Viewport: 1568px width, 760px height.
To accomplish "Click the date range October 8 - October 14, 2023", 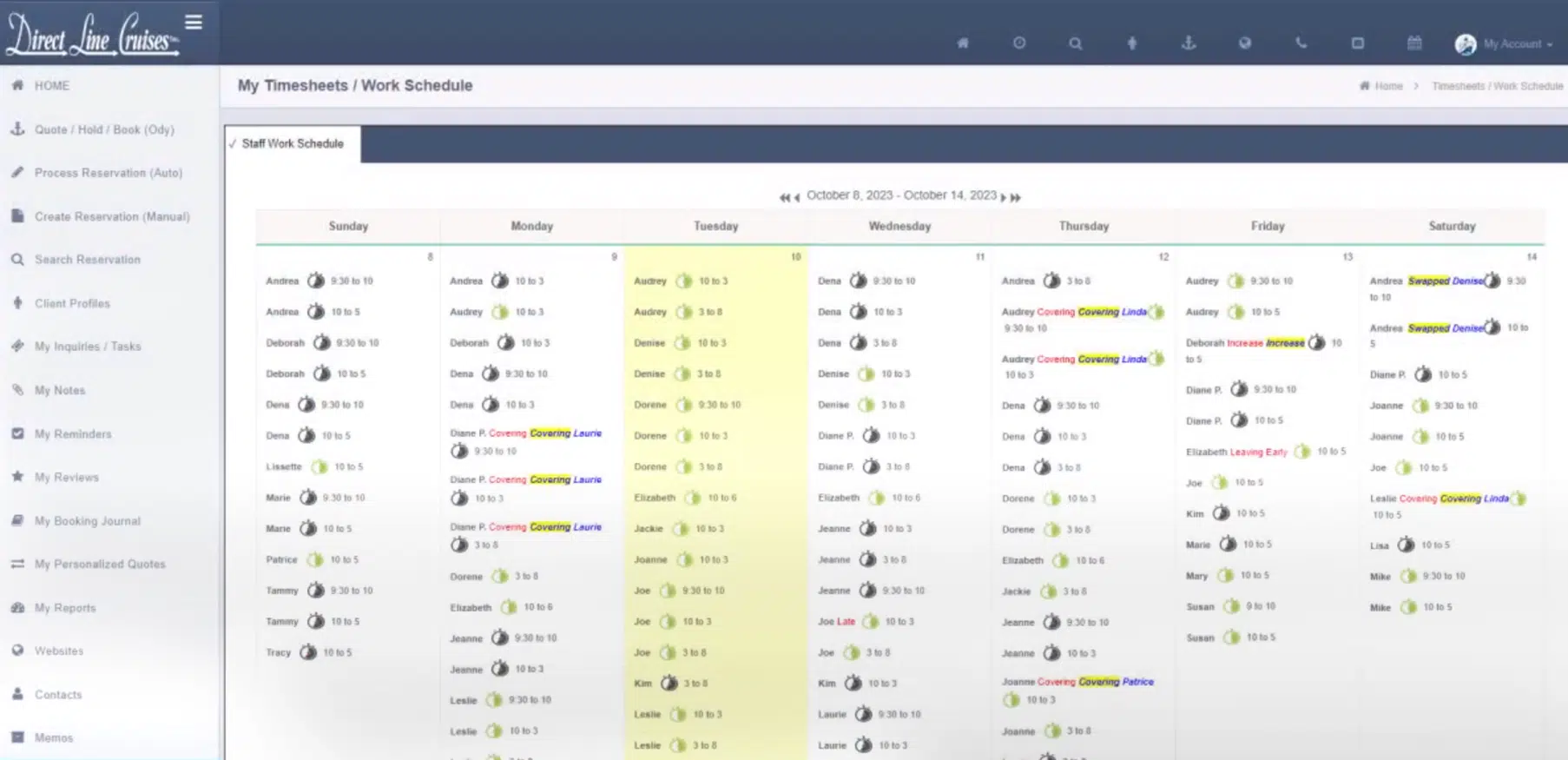I will pyautogui.click(x=901, y=195).
